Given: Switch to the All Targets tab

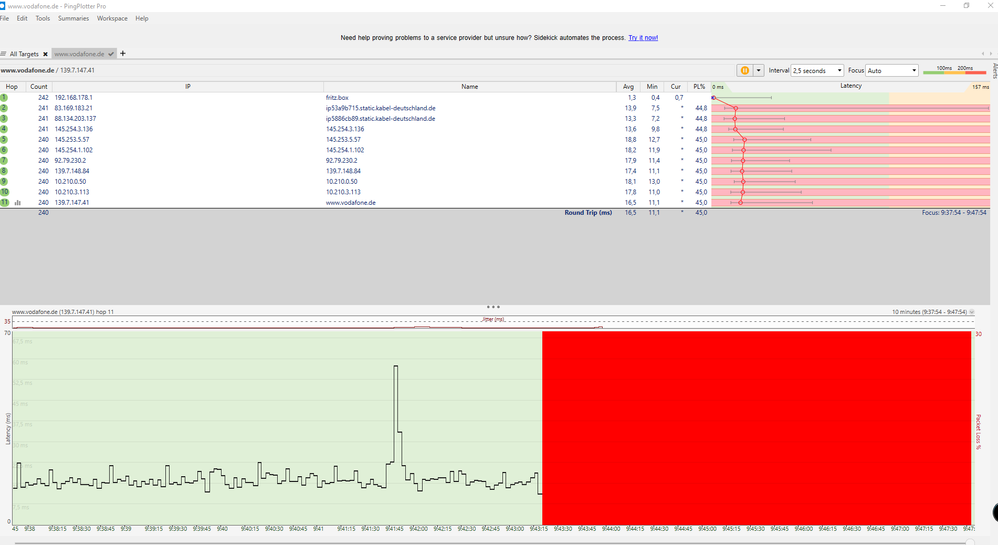Looking at the screenshot, I should tap(24, 54).
